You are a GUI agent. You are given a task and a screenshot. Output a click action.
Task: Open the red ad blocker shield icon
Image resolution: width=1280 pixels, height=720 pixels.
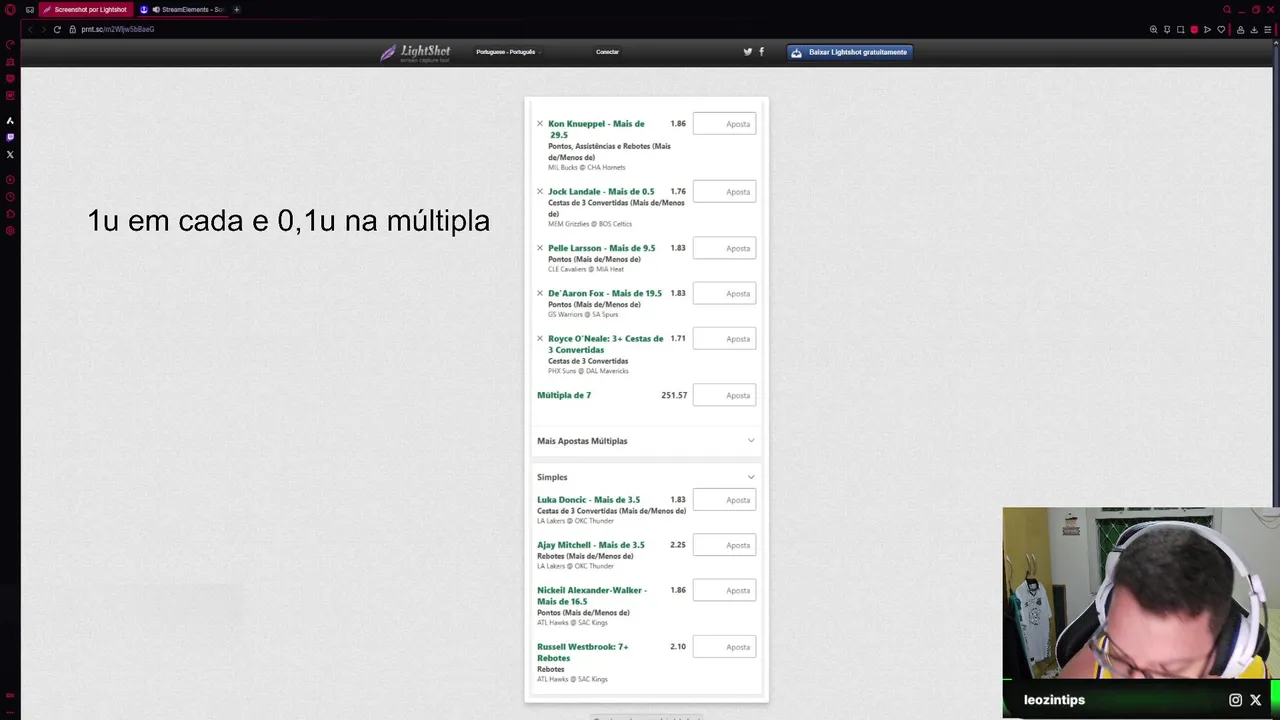[1194, 29]
